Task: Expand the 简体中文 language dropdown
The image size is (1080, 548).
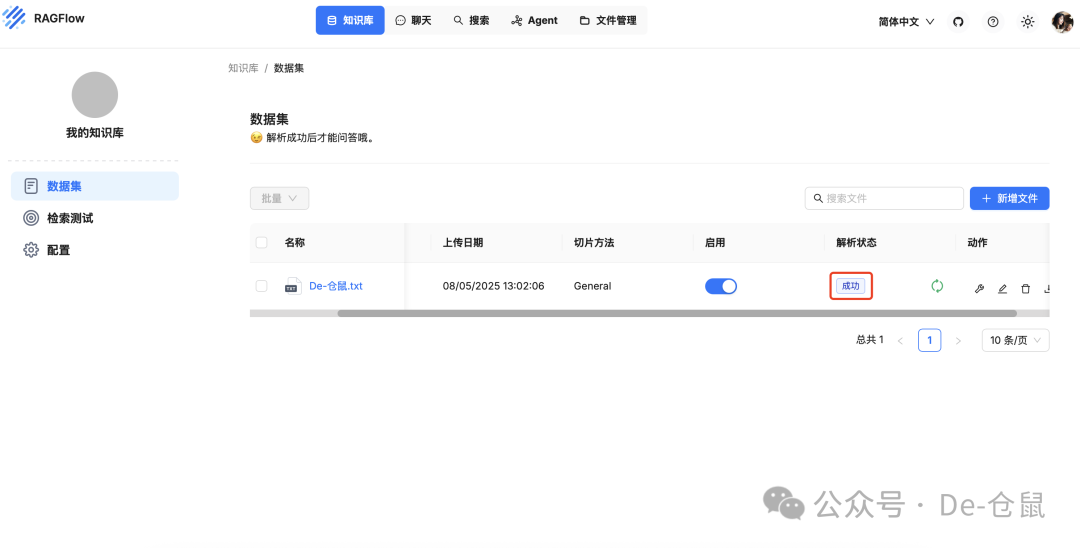Action: click(x=906, y=21)
